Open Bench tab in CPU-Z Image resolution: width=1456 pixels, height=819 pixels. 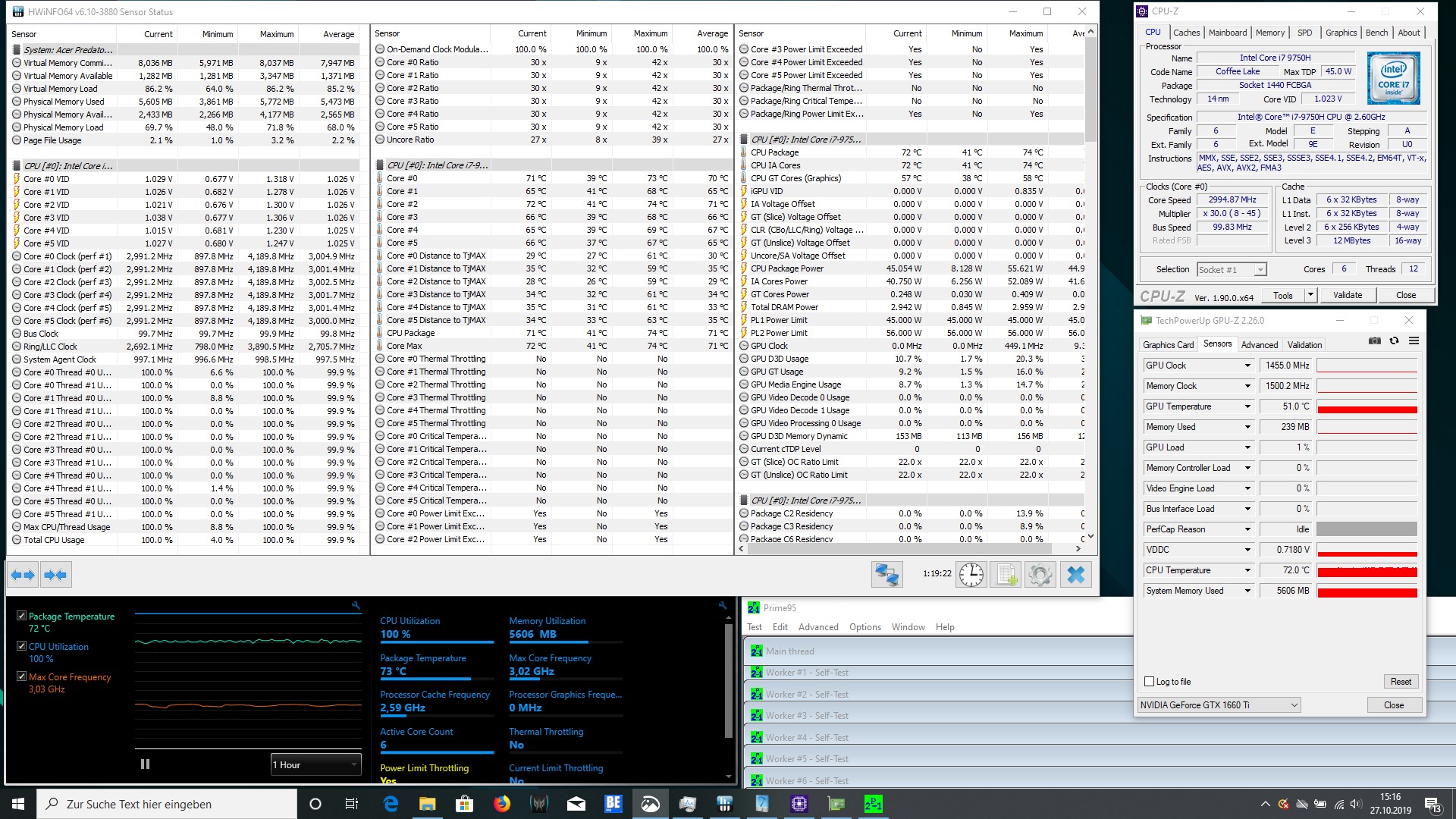[x=1376, y=33]
